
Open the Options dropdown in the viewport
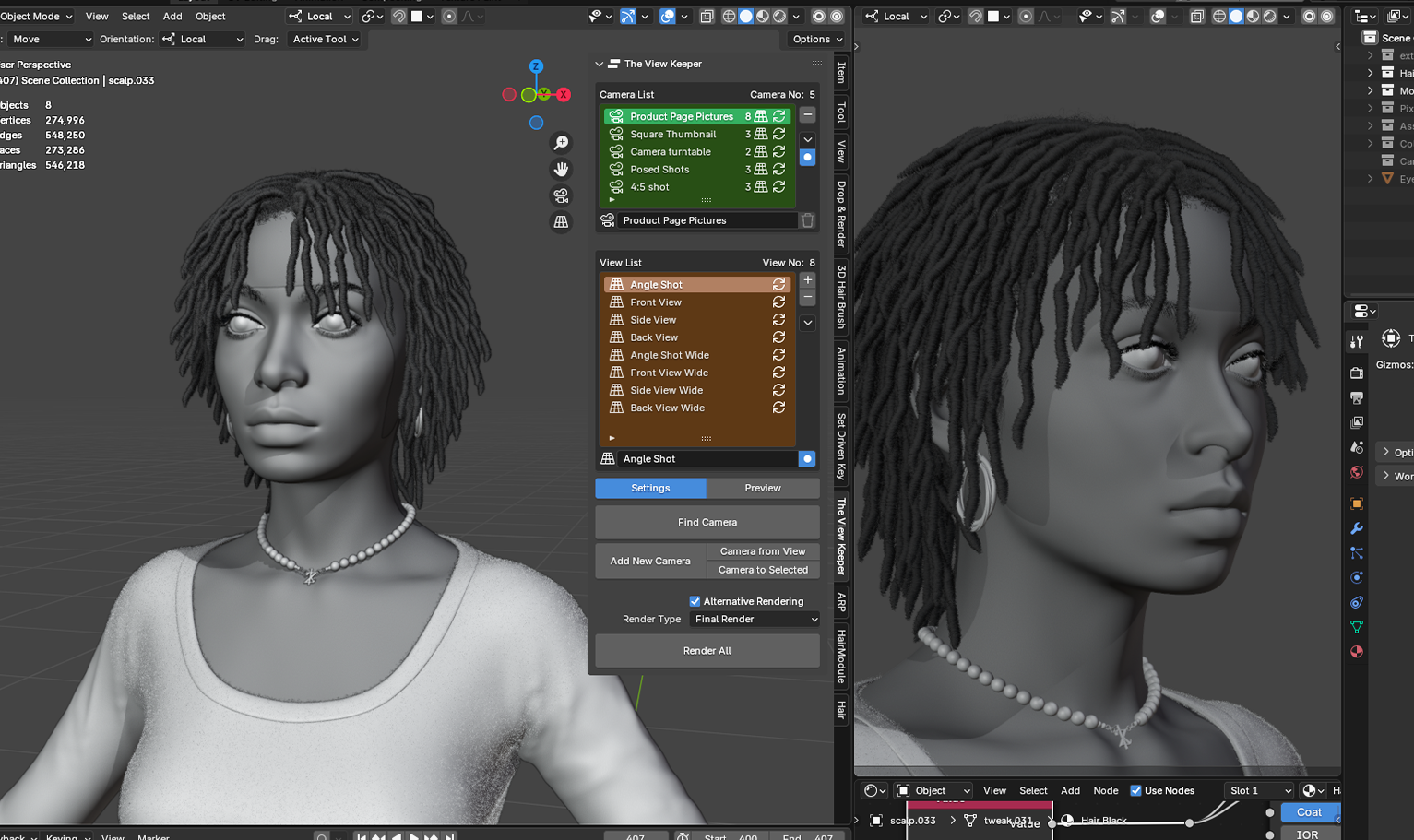[817, 39]
